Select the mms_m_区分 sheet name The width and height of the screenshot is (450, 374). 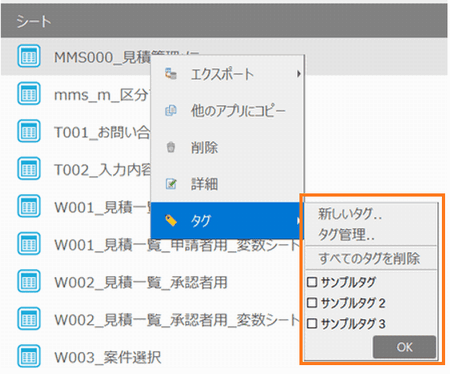pos(102,95)
